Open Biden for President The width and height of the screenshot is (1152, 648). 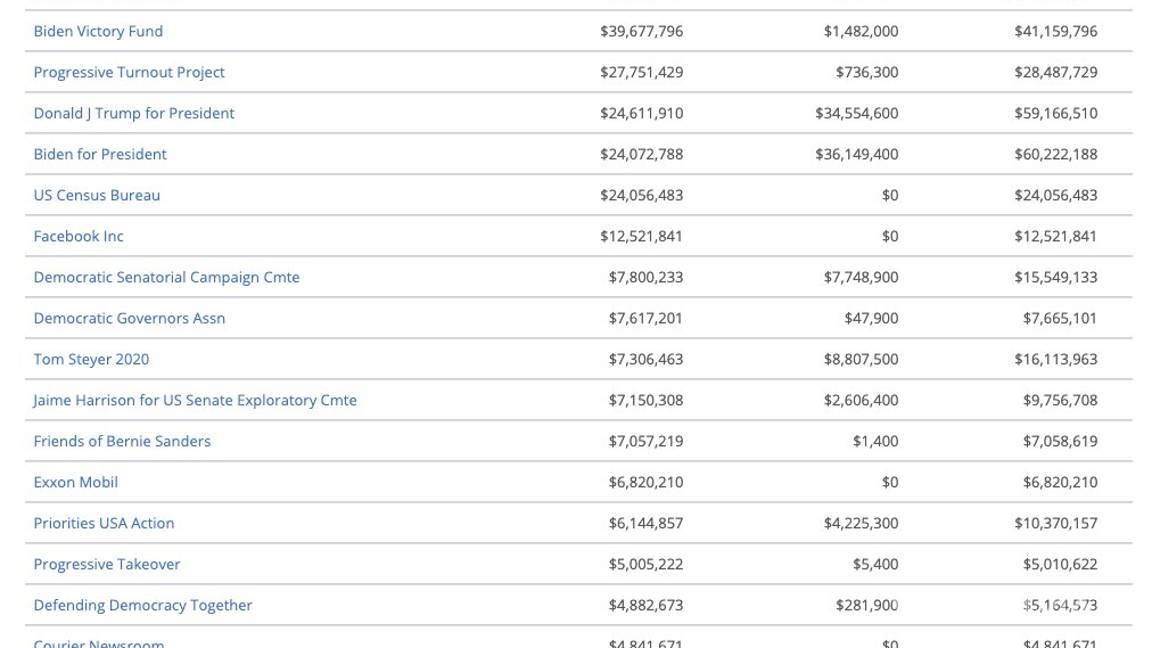[99, 154]
